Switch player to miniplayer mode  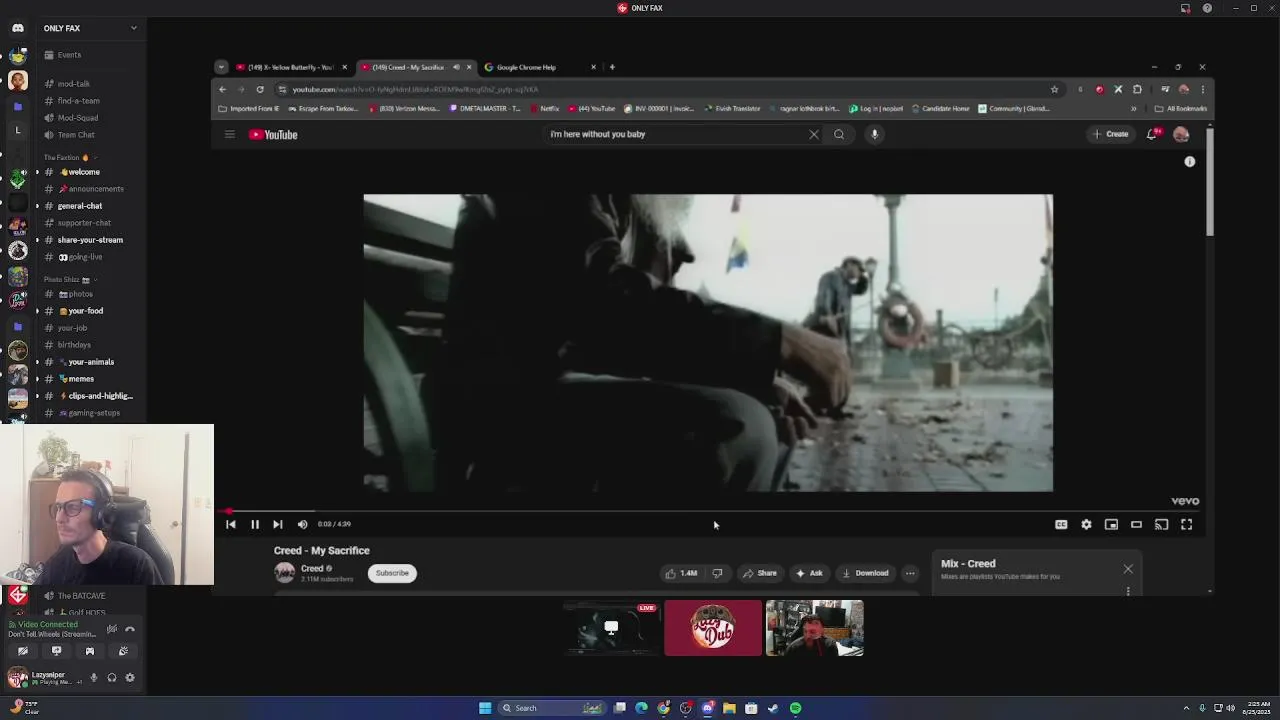click(1111, 524)
